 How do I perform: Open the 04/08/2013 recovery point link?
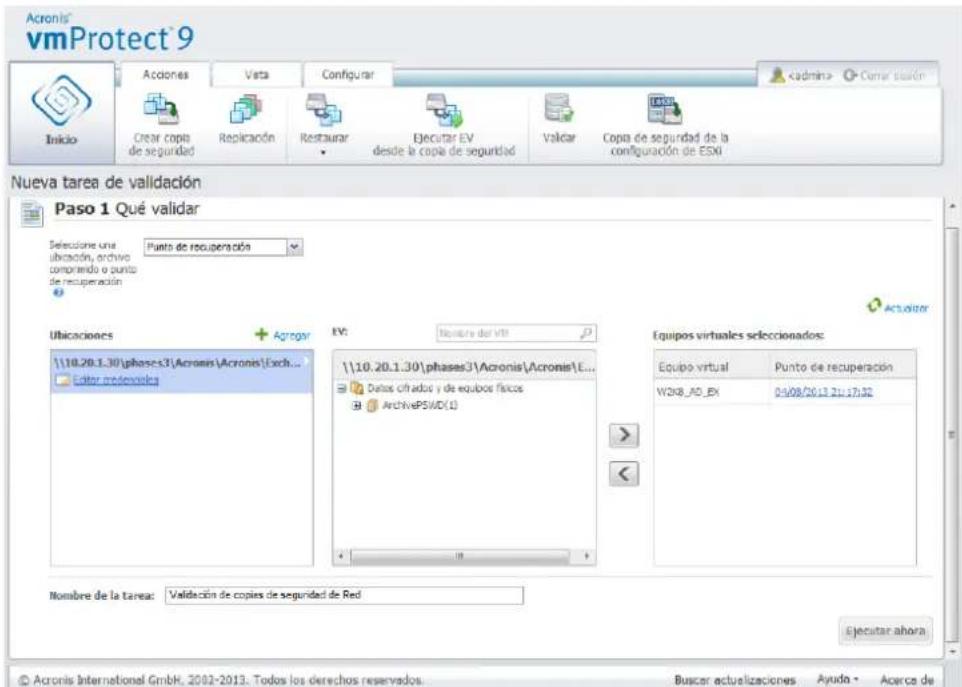824,391
